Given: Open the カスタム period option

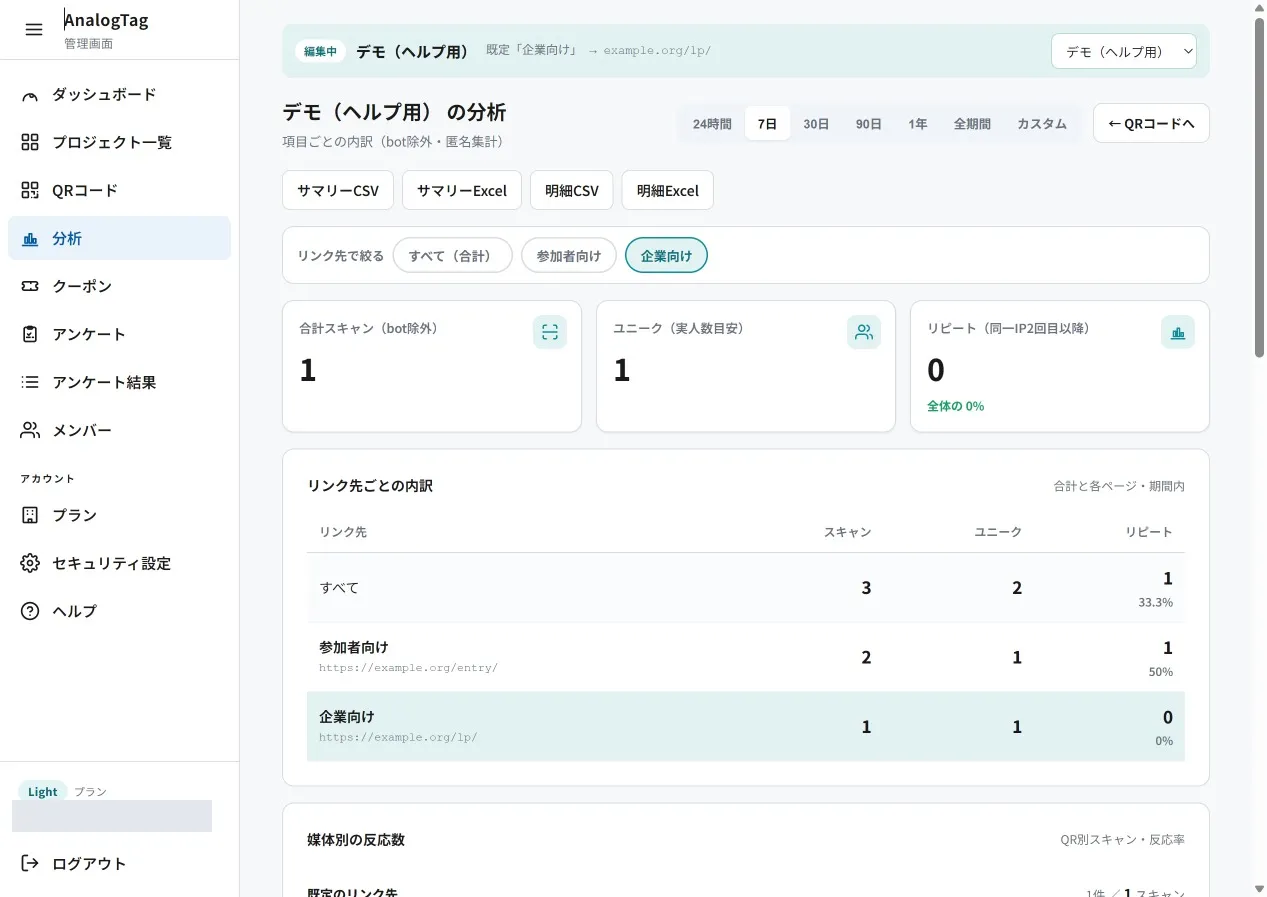Looking at the screenshot, I should click(x=1042, y=124).
